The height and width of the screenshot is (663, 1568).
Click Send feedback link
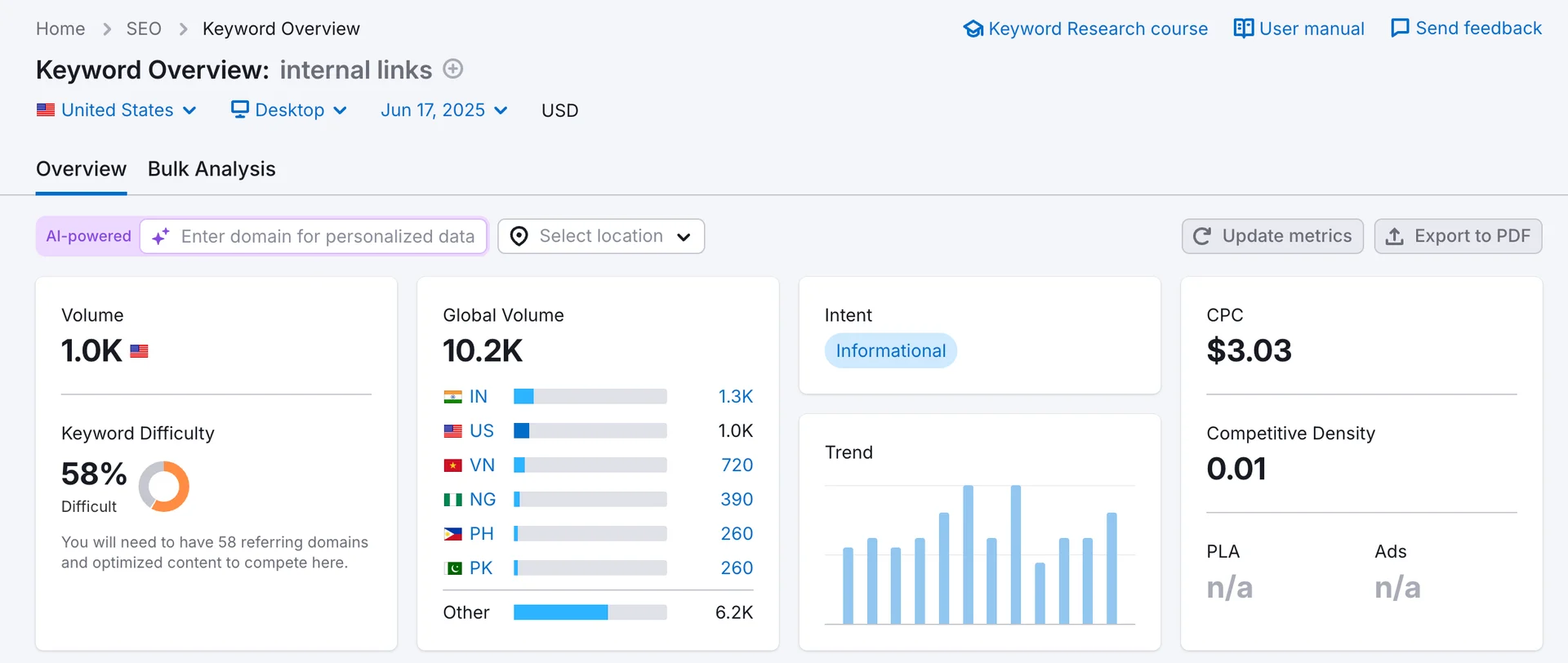point(1467,29)
